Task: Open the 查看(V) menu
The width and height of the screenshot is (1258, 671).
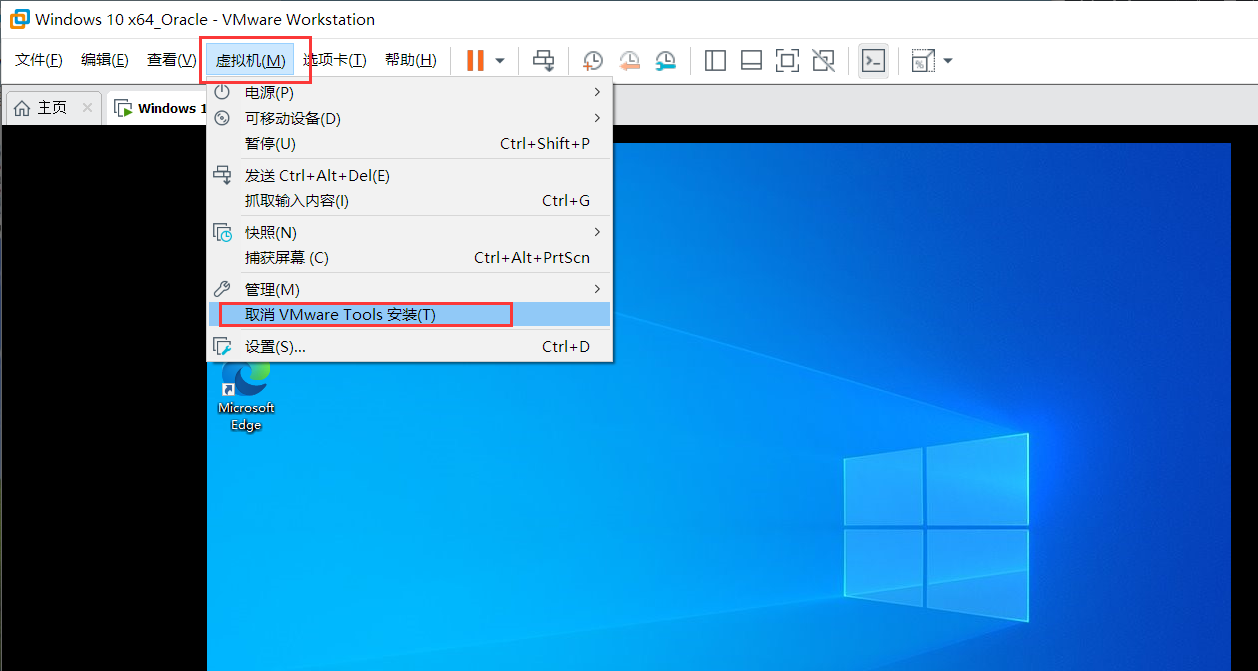Action: pyautogui.click(x=171, y=60)
